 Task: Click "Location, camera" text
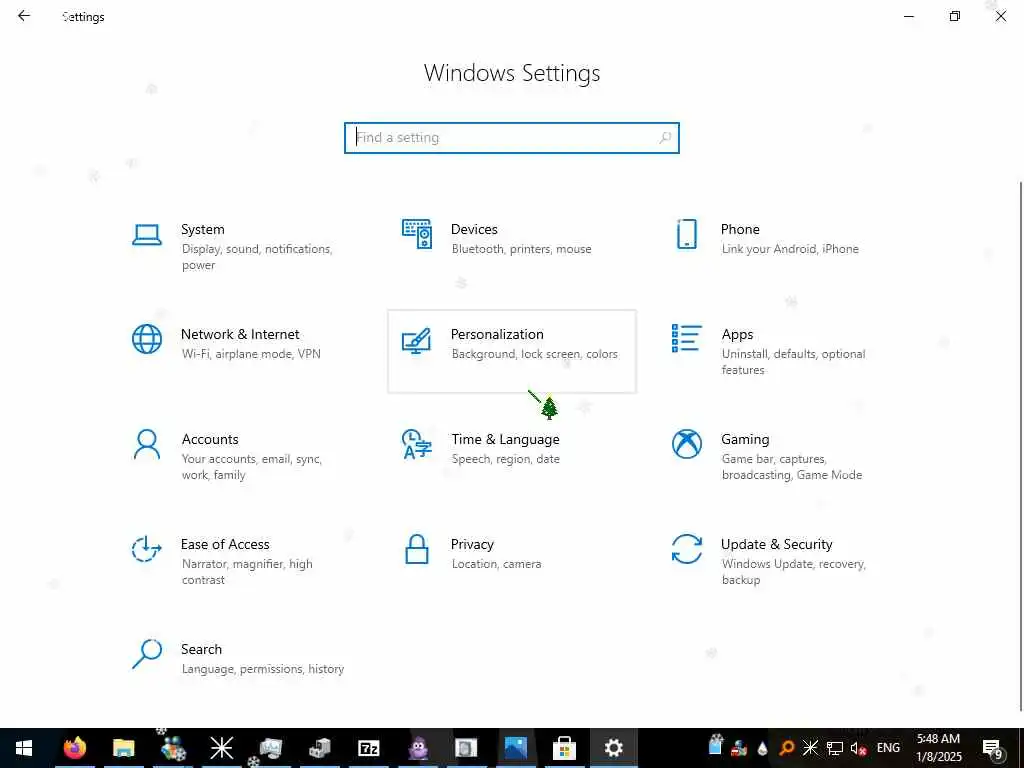click(x=496, y=564)
